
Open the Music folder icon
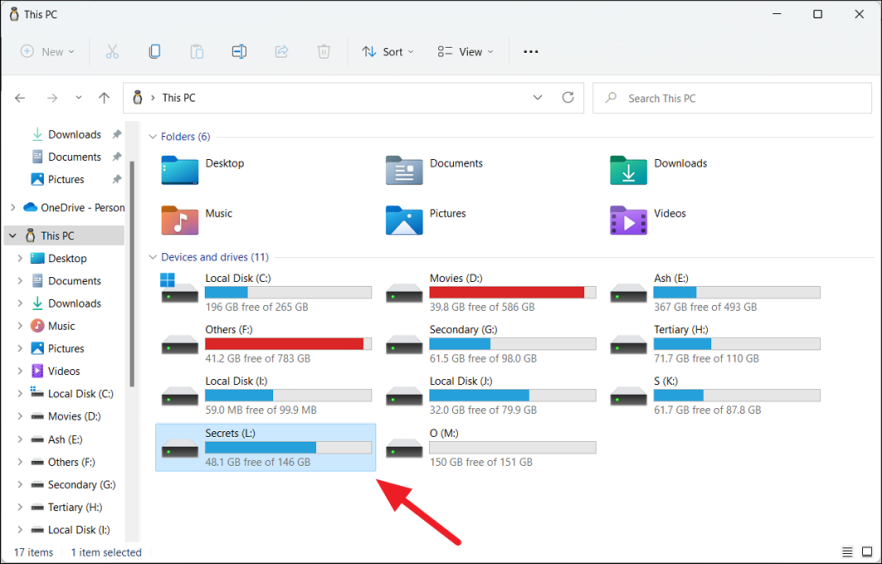pos(180,220)
